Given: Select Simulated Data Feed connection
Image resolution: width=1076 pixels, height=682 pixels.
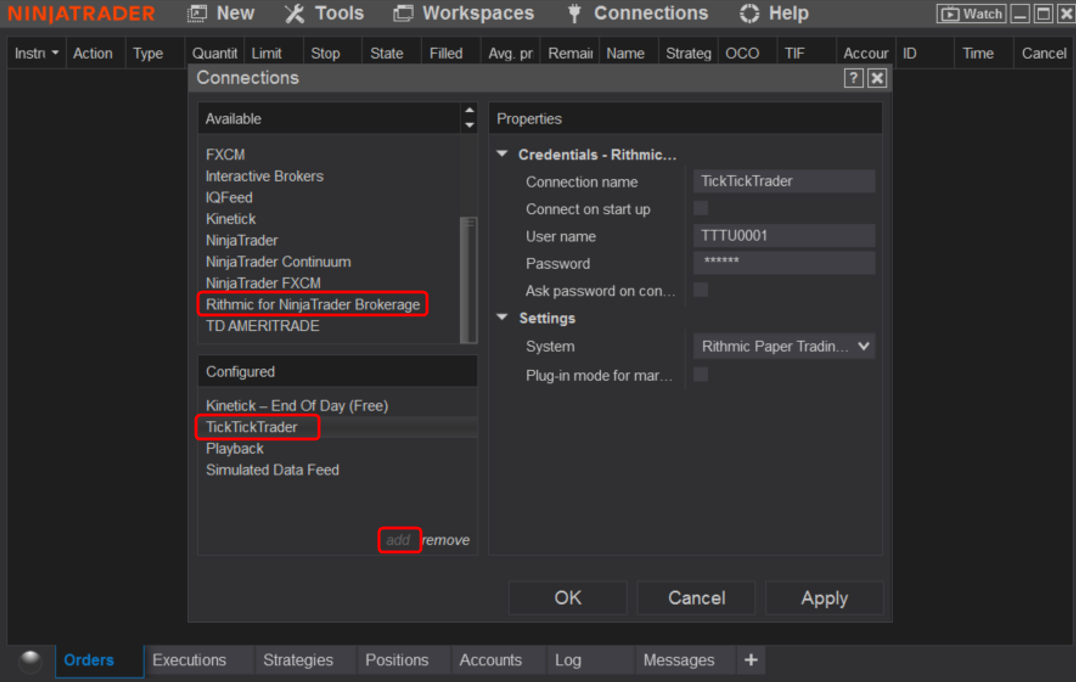Looking at the screenshot, I should tap(272, 470).
